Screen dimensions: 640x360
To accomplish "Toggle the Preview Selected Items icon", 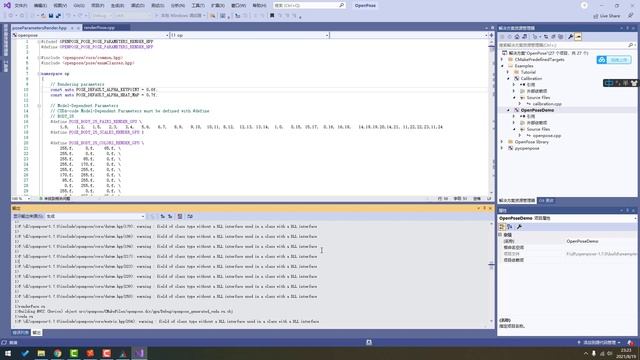I will [578, 37].
